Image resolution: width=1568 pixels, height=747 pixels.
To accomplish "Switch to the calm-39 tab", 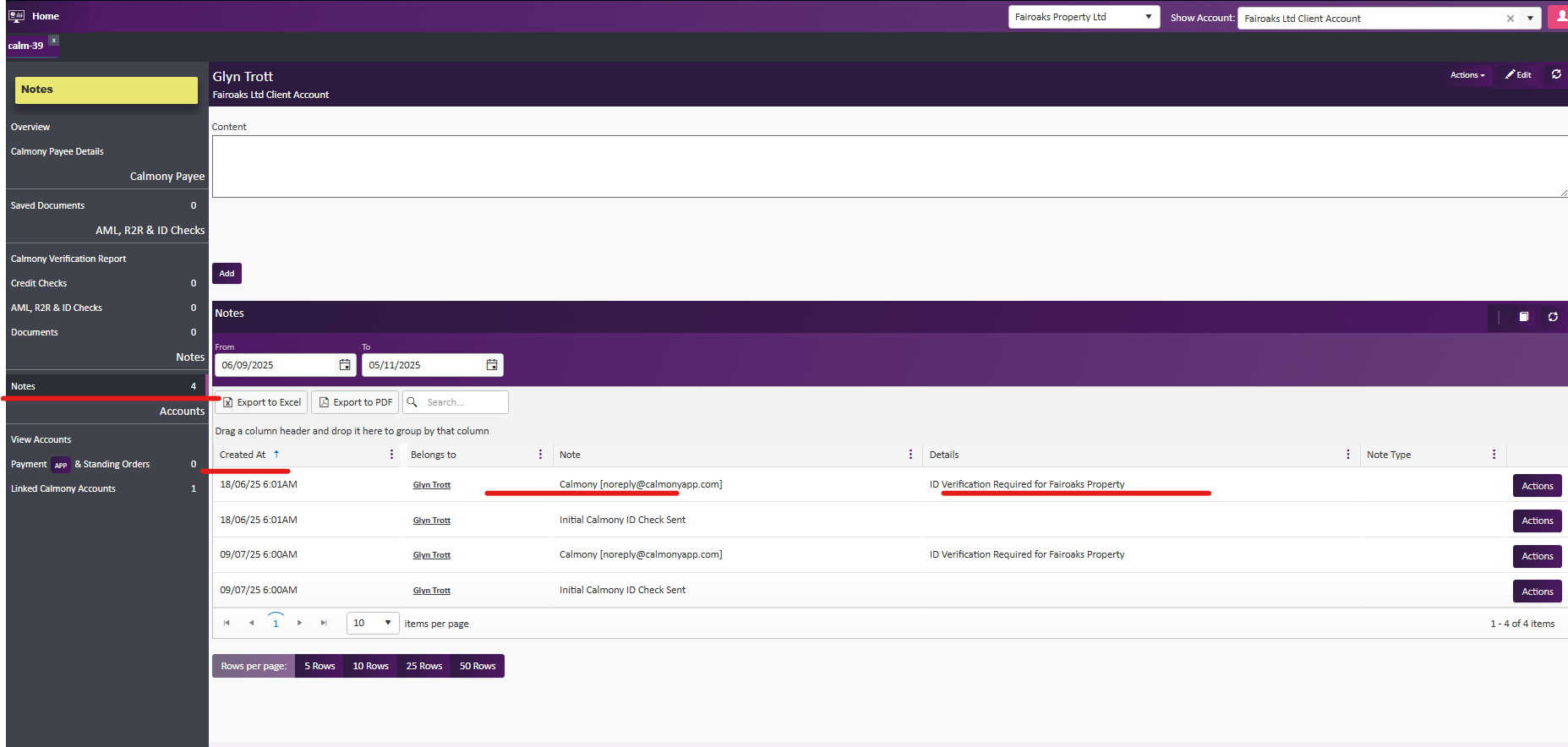I will (x=25, y=46).
